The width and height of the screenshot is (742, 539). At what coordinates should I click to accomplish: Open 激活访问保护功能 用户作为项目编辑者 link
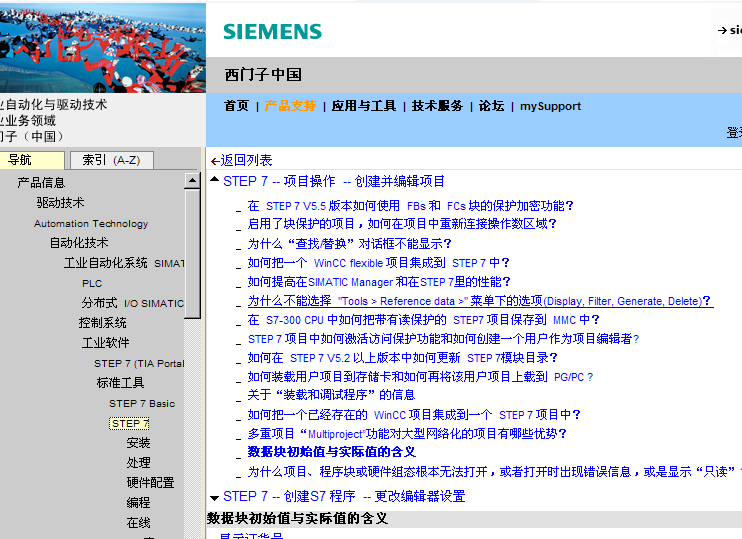(443, 339)
